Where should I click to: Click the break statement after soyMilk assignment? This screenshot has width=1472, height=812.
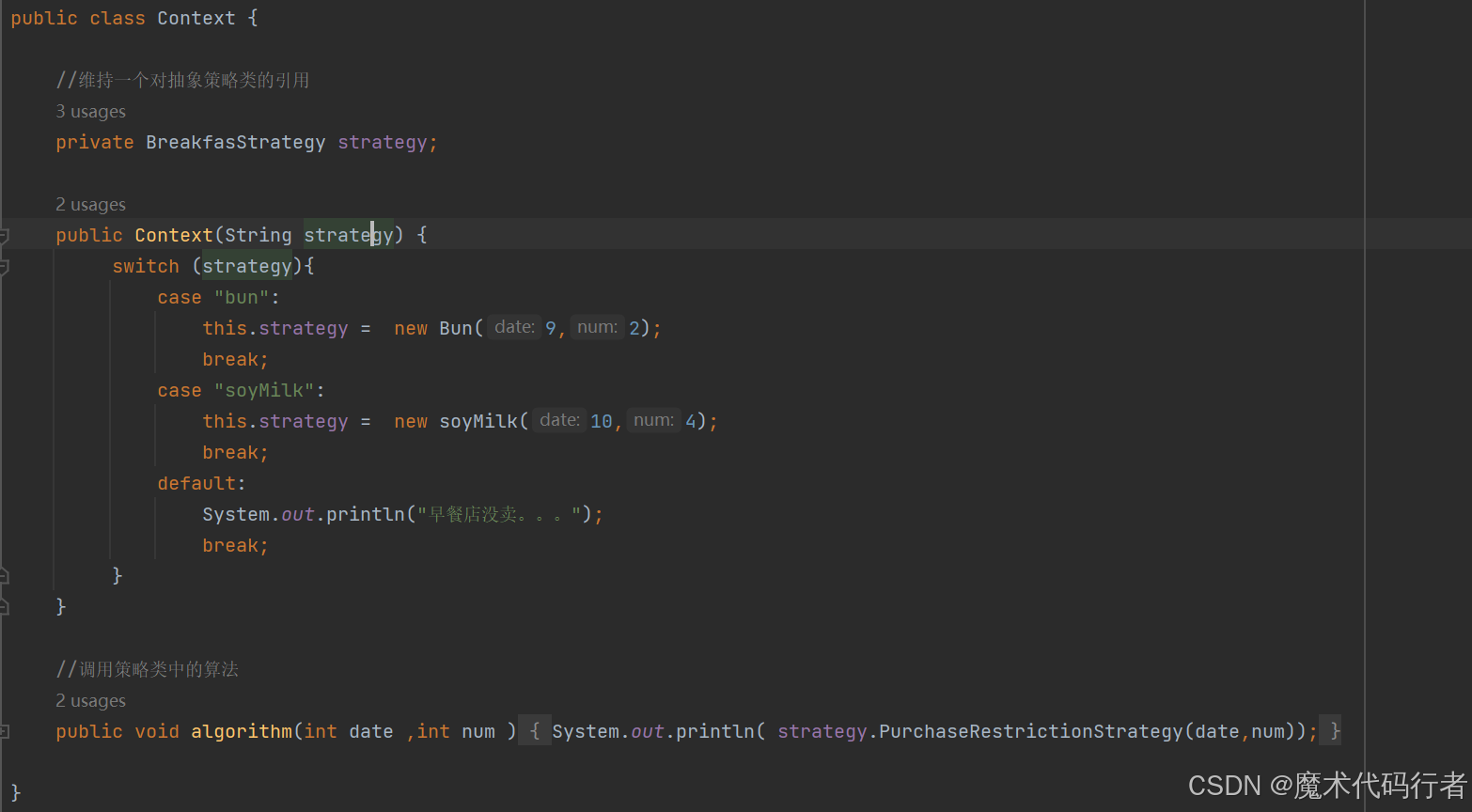tap(235, 452)
